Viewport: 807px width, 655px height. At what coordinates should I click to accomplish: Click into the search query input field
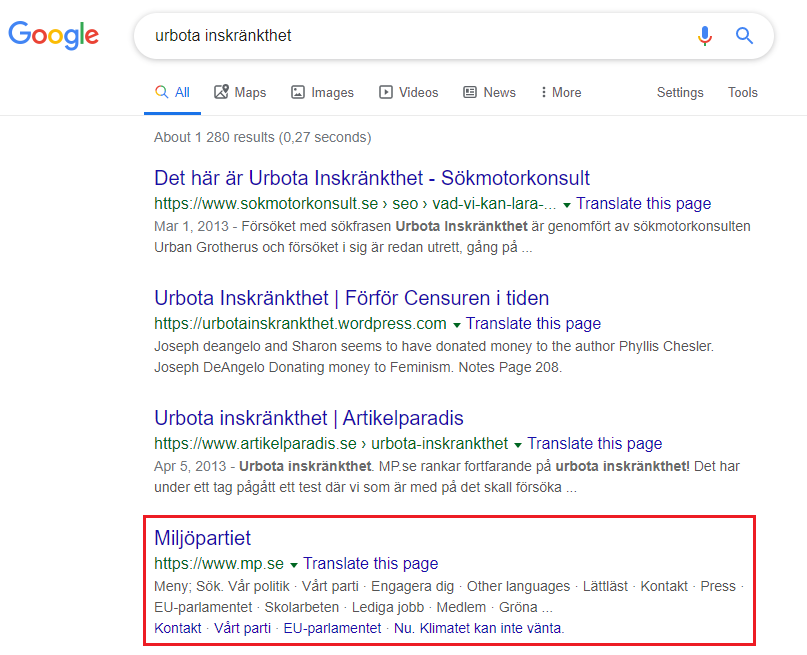click(400, 36)
